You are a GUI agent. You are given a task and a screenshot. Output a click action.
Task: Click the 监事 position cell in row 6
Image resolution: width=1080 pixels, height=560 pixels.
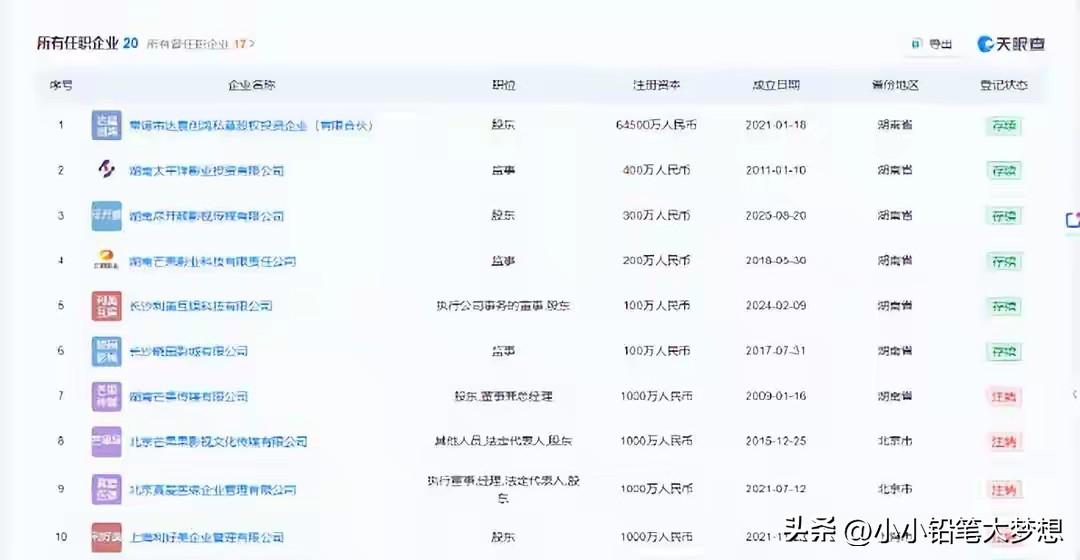(x=503, y=351)
